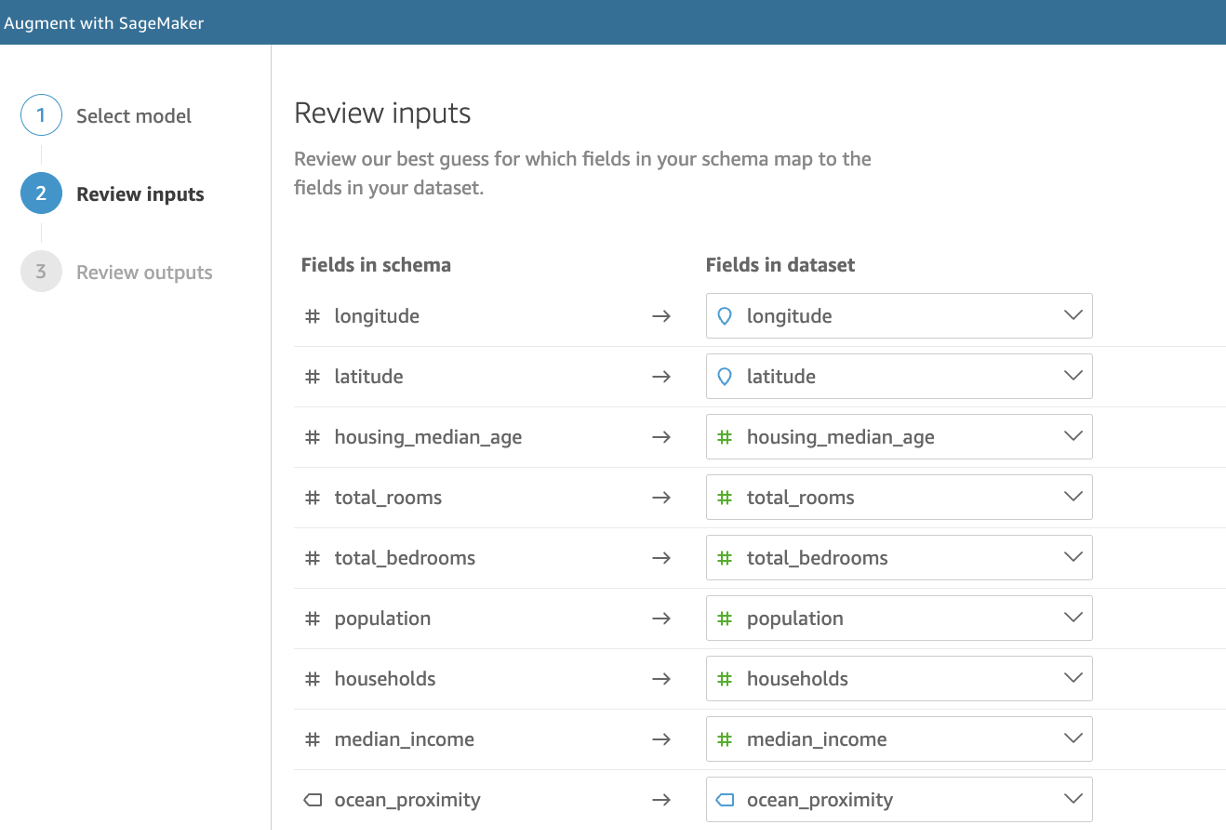1226x830 pixels.
Task: Open the latitude dataset dropdown chevron
Action: pos(1073,377)
